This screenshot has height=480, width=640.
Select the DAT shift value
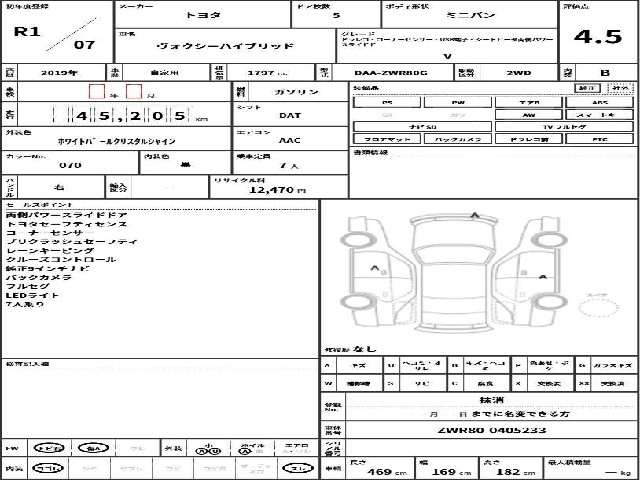(x=290, y=116)
